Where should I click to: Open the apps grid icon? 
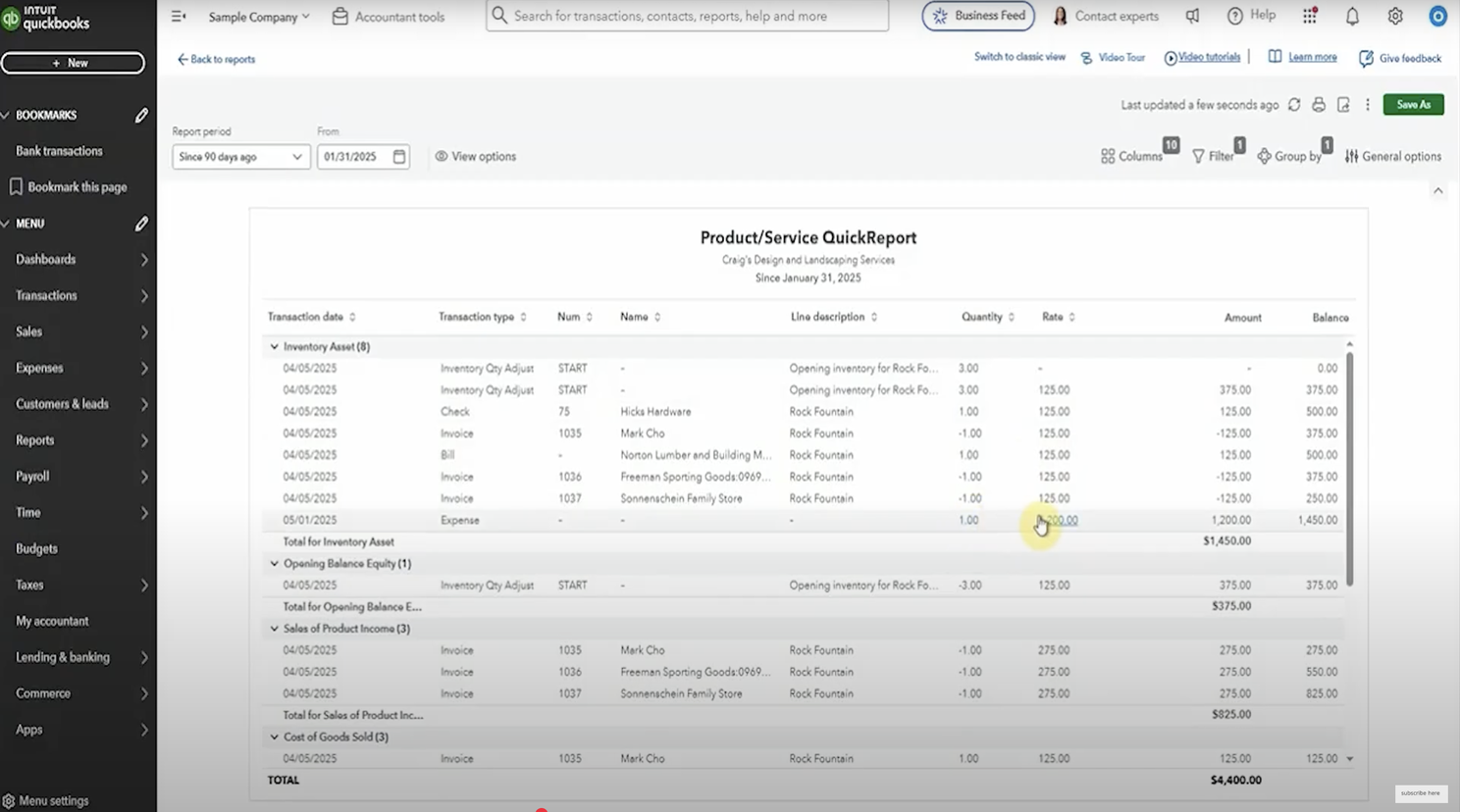point(1310,17)
